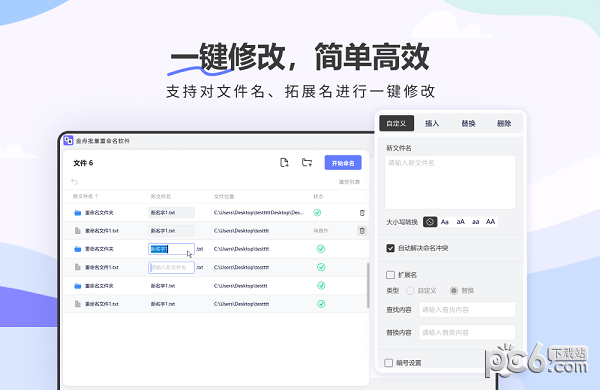Delete the first row with trash icon
The image size is (600, 390).
[x=362, y=213]
